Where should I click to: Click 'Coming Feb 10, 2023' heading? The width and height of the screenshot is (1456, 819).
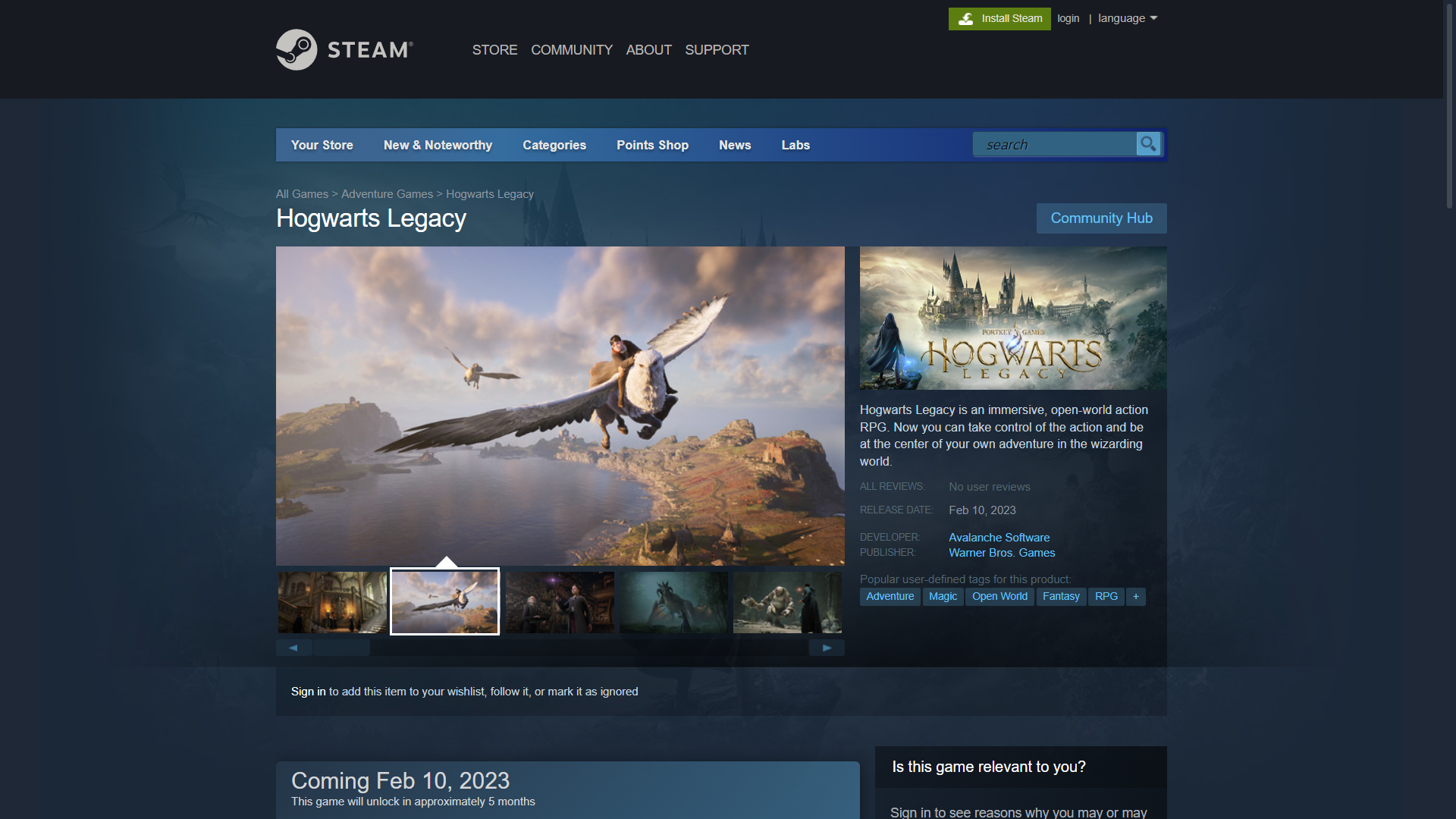[x=400, y=780]
